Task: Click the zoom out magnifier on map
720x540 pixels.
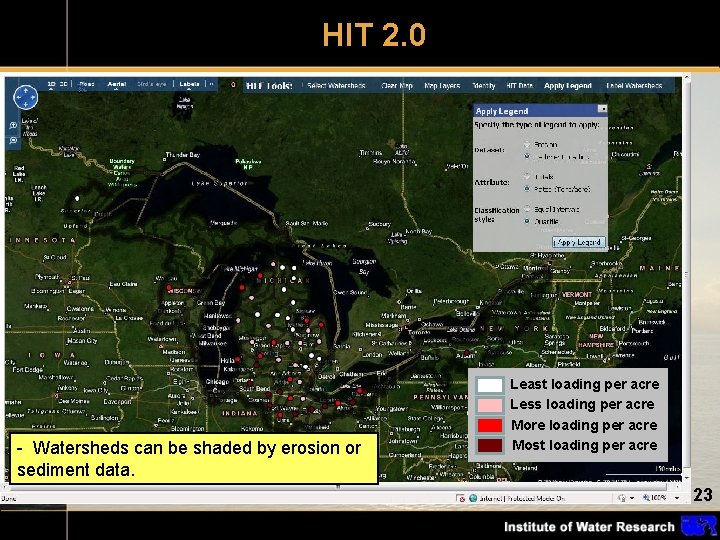Action: click(14, 140)
